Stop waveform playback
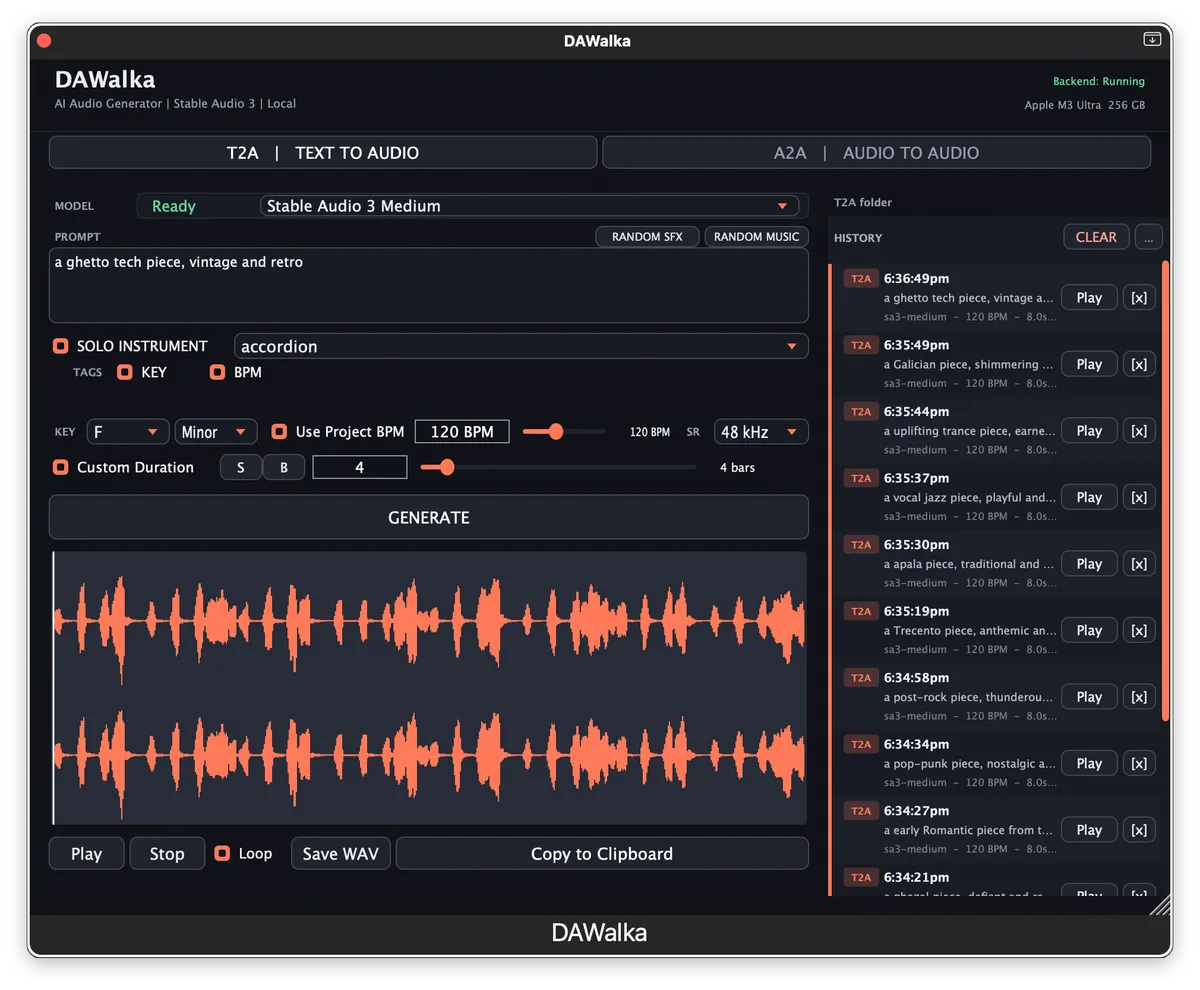 point(167,853)
